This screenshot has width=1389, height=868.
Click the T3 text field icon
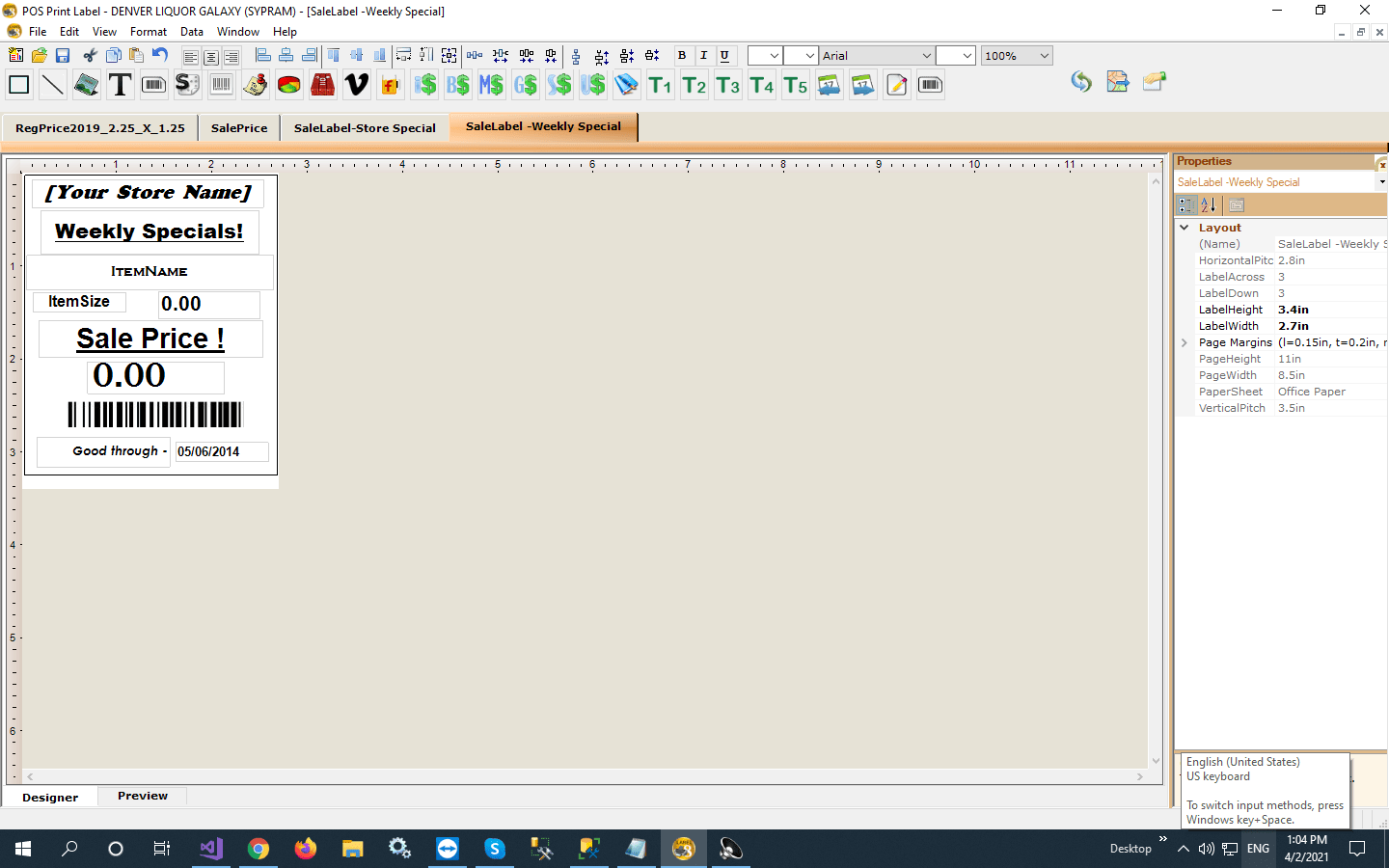tap(728, 85)
